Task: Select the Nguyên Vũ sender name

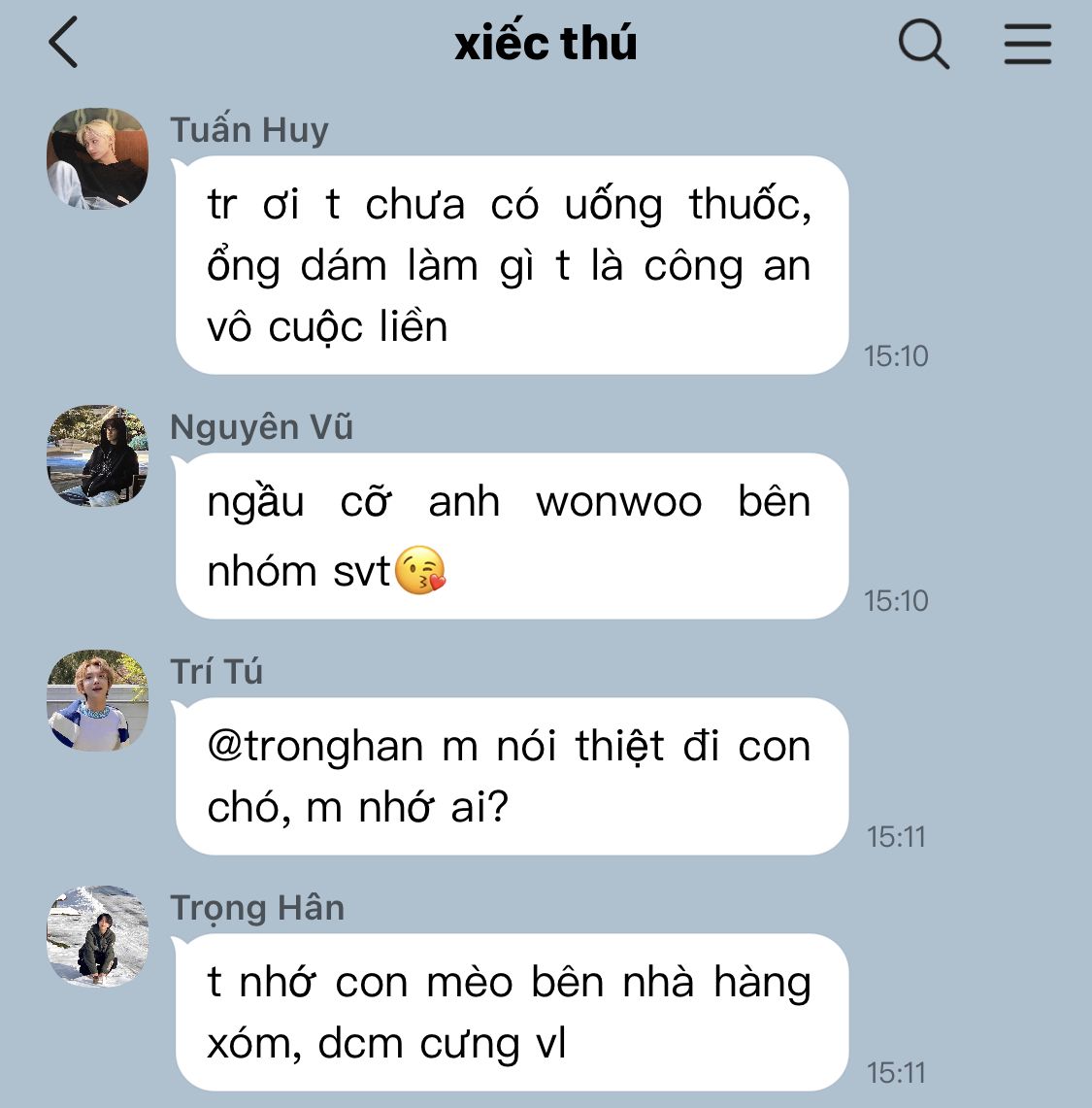Action: click(x=261, y=427)
